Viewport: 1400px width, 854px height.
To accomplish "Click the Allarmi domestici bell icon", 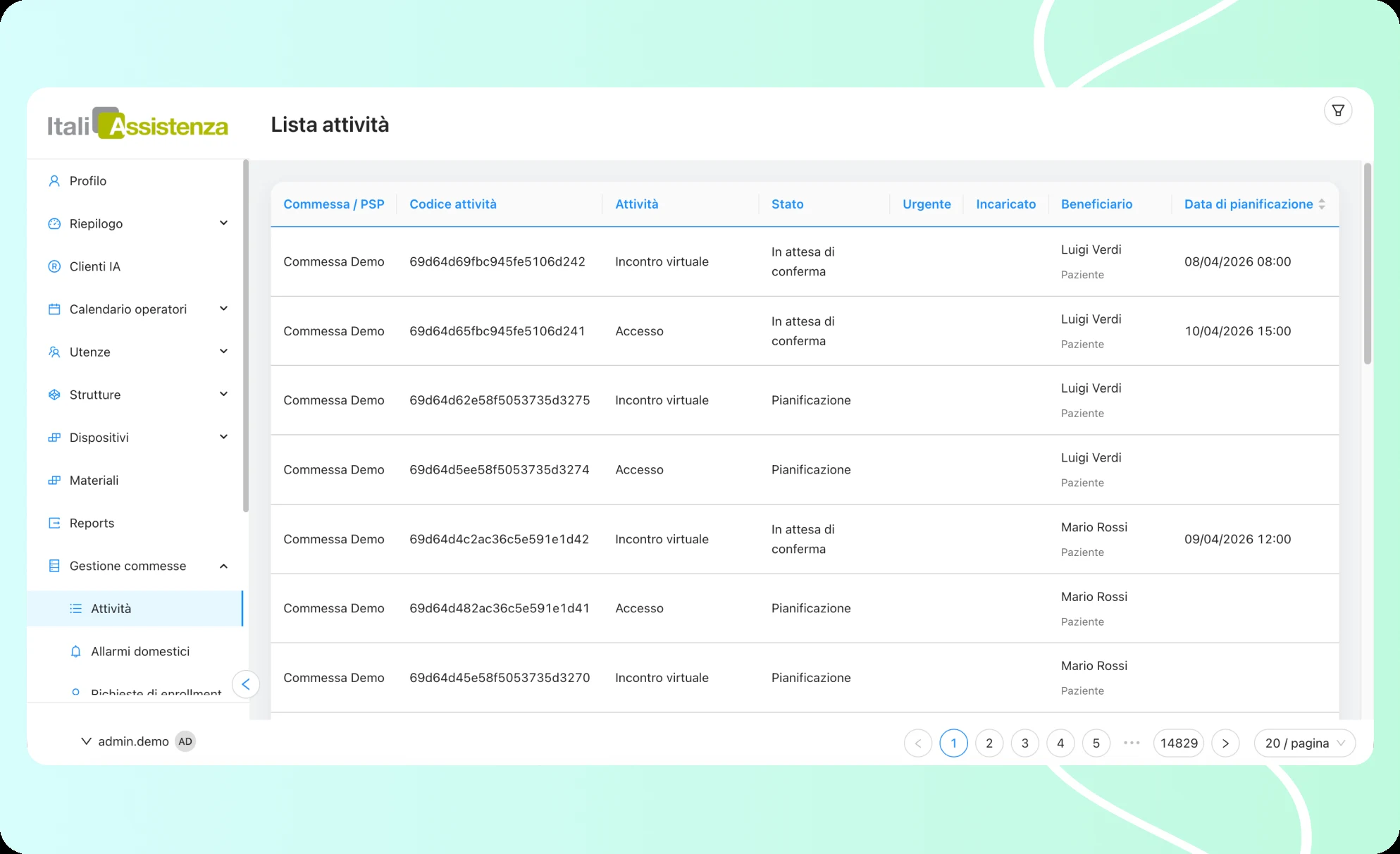I will 75,651.
